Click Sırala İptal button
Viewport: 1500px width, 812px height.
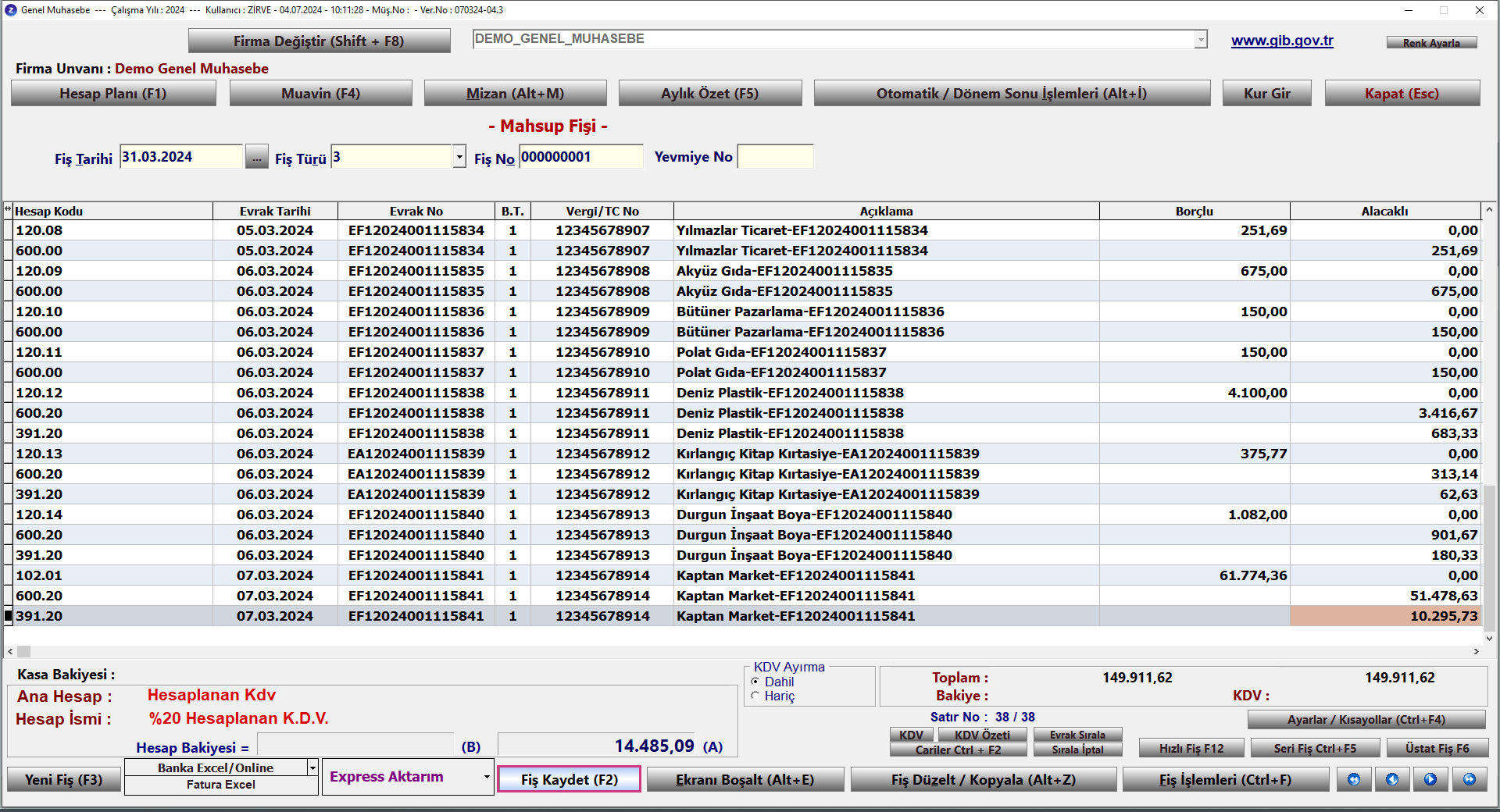[1077, 750]
